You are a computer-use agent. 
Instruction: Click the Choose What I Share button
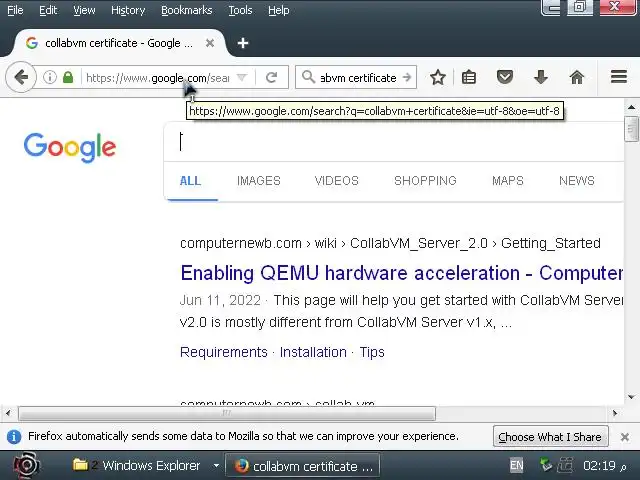(550, 437)
